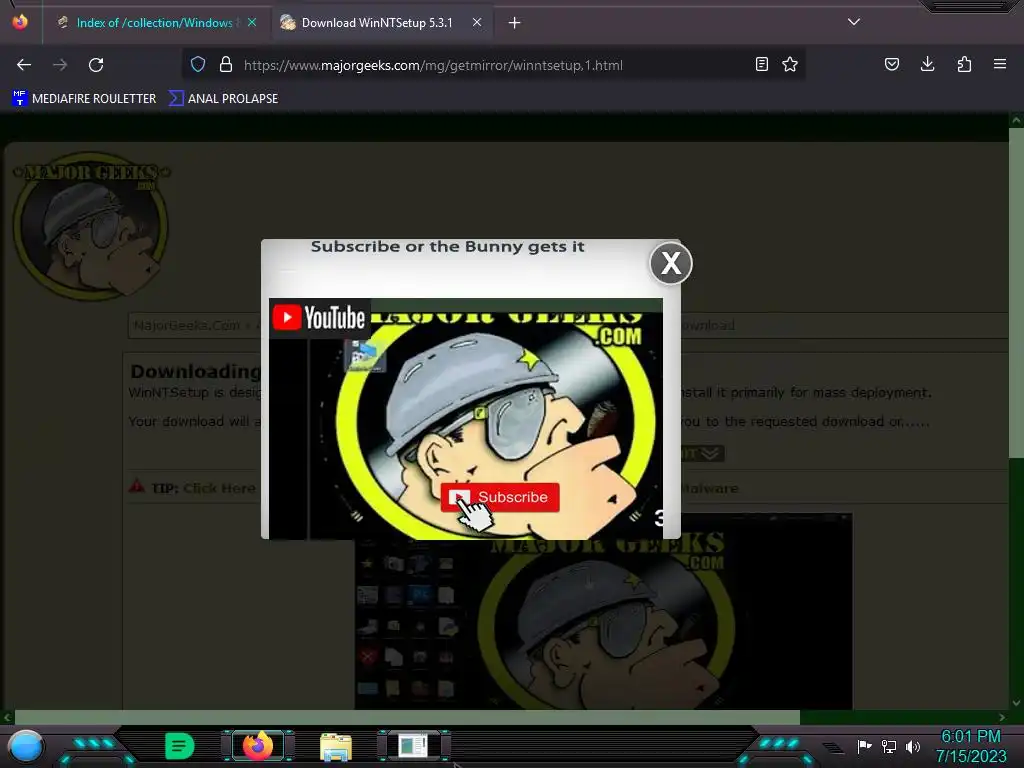Click the taskbar clock showing 6:01 PM
The image size is (1024, 768).
click(970, 746)
